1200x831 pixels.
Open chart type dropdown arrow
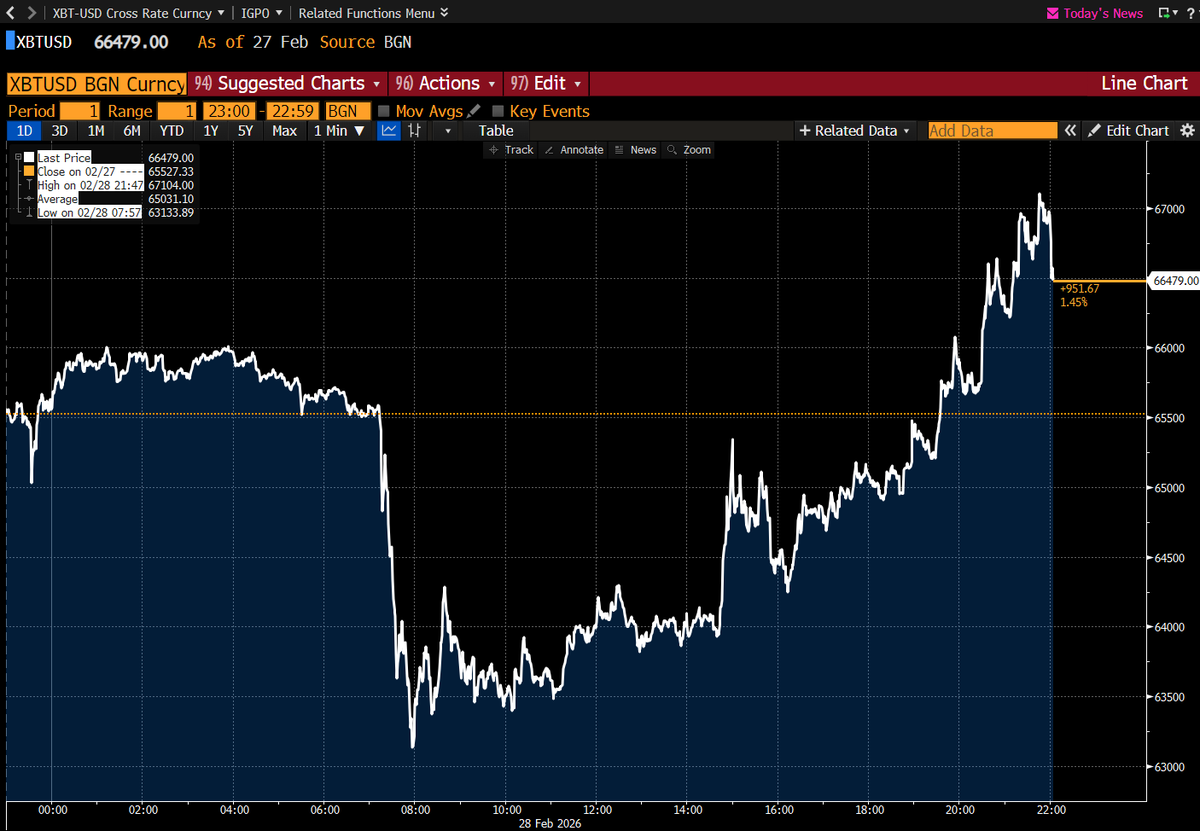pos(447,131)
